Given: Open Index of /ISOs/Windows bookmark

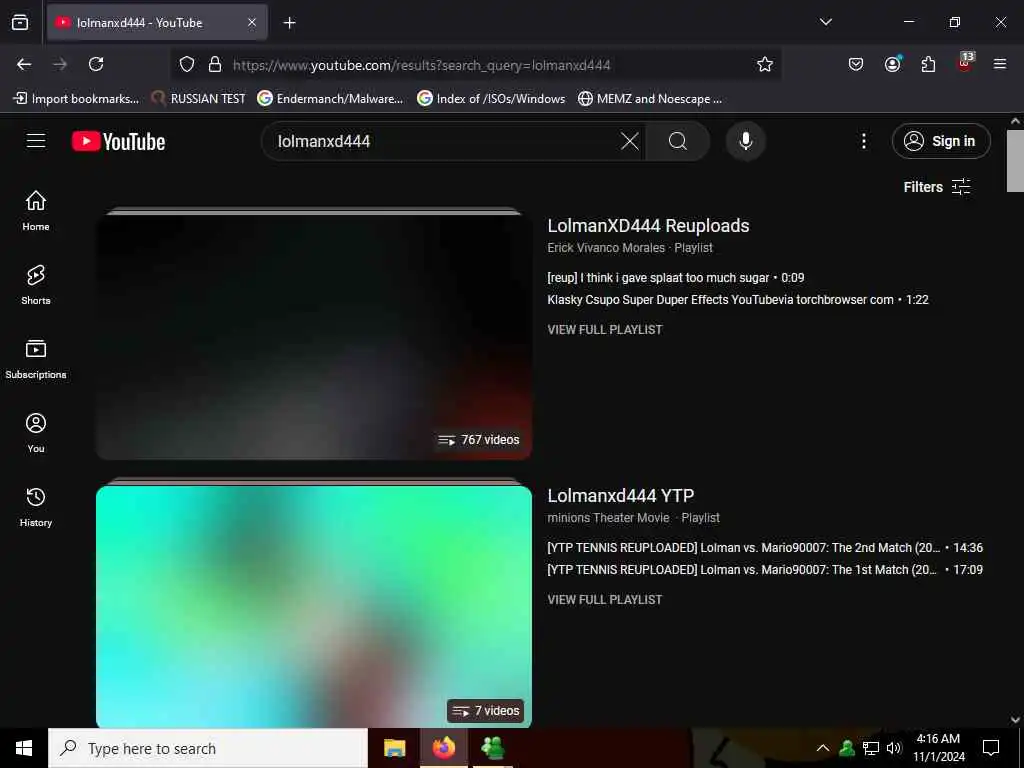Looking at the screenshot, I should [491, 99].
